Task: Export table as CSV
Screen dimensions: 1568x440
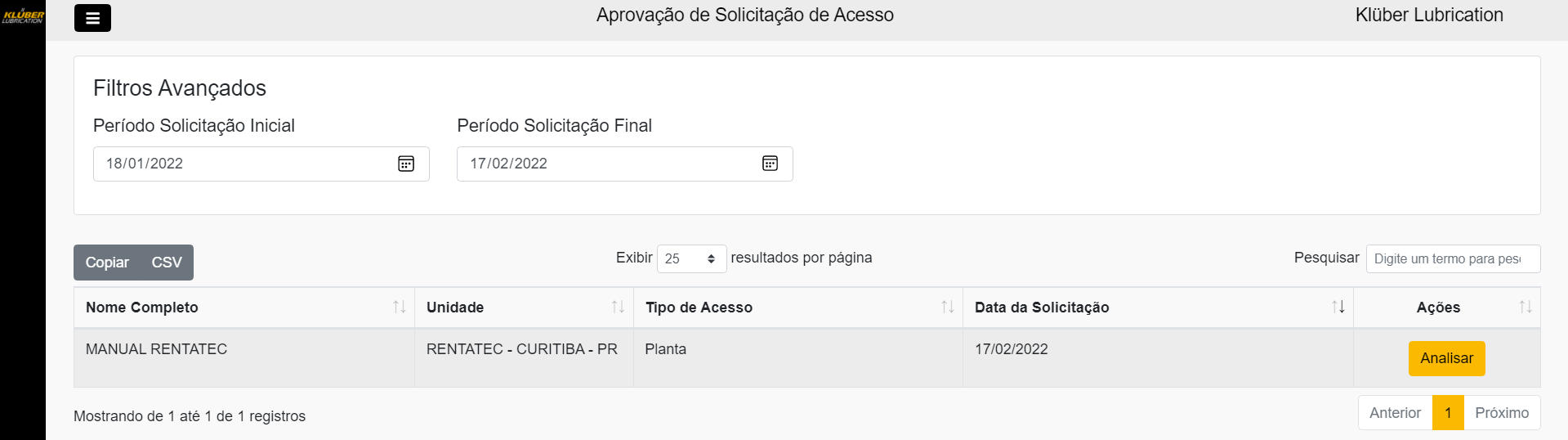Action: pyautogui.click(x=167, y=263)
